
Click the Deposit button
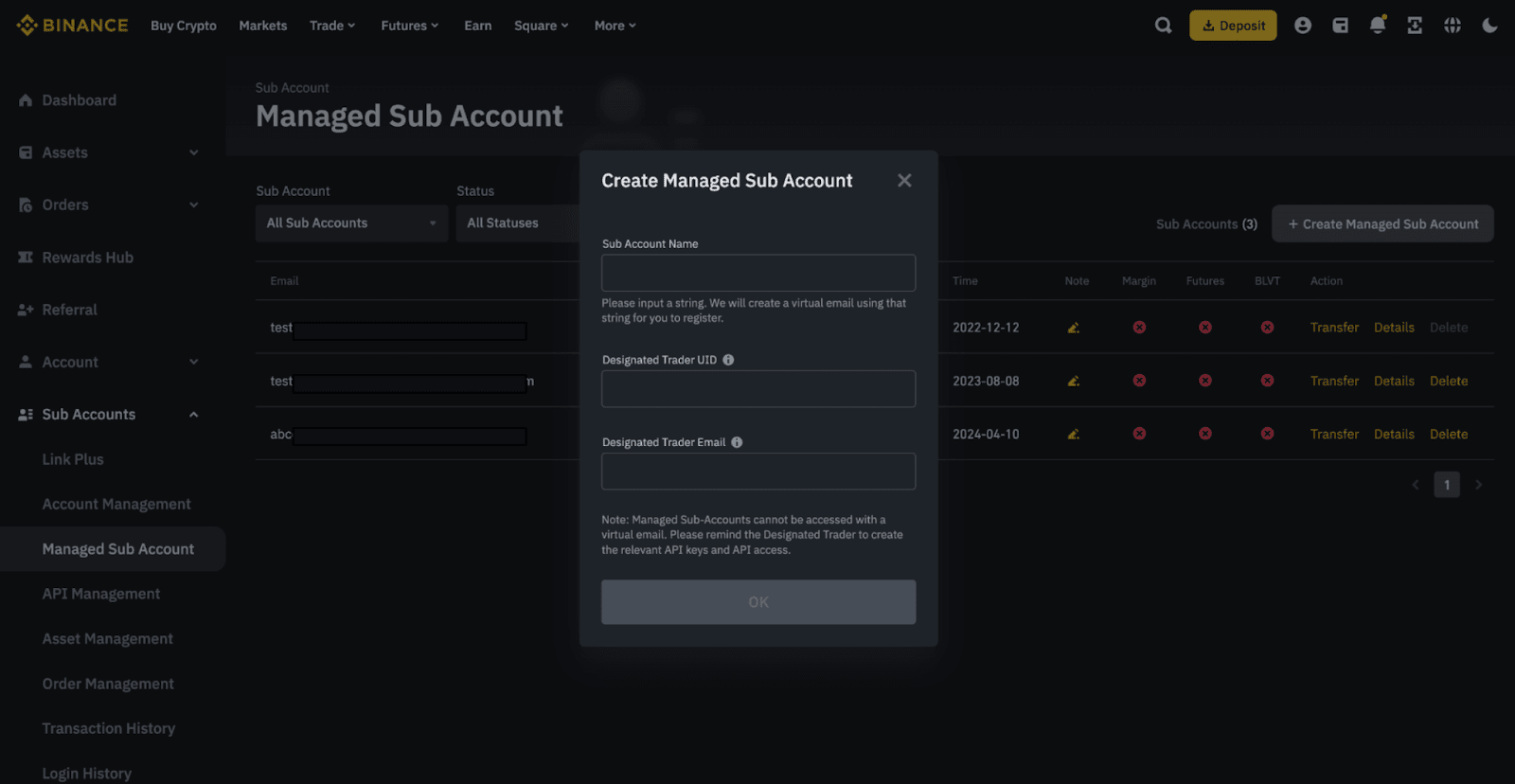1233,26
